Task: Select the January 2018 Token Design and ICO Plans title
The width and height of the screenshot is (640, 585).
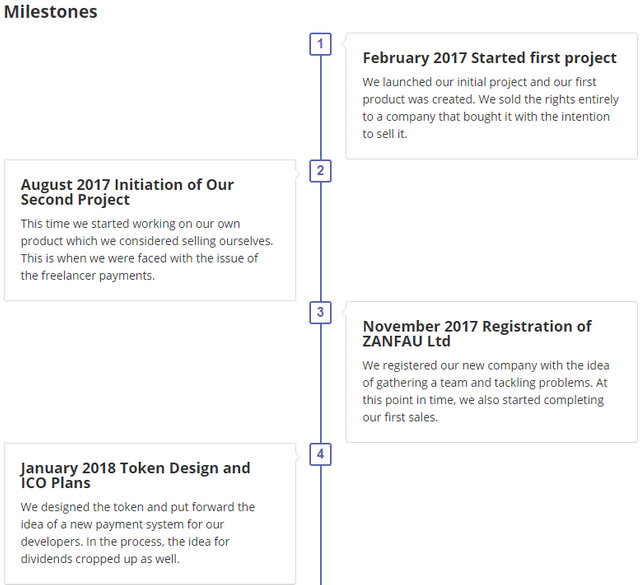Action: coord(136,475)
